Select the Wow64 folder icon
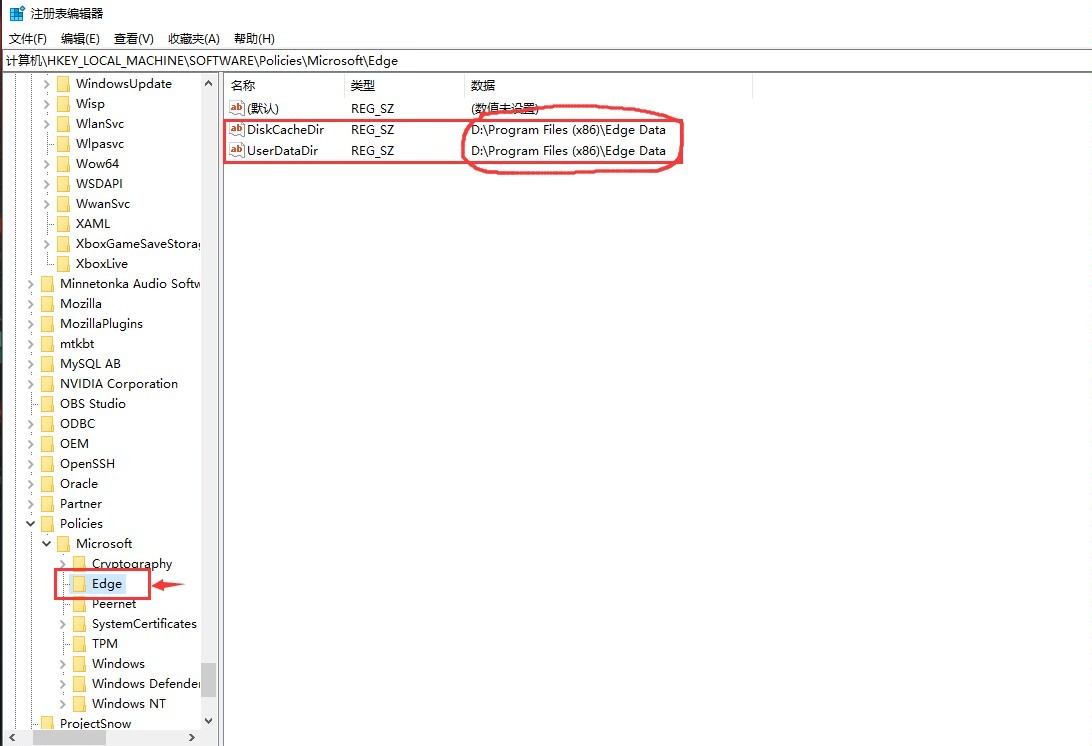The width and height of the screenshot is (1092, 746). click(63, 164)
